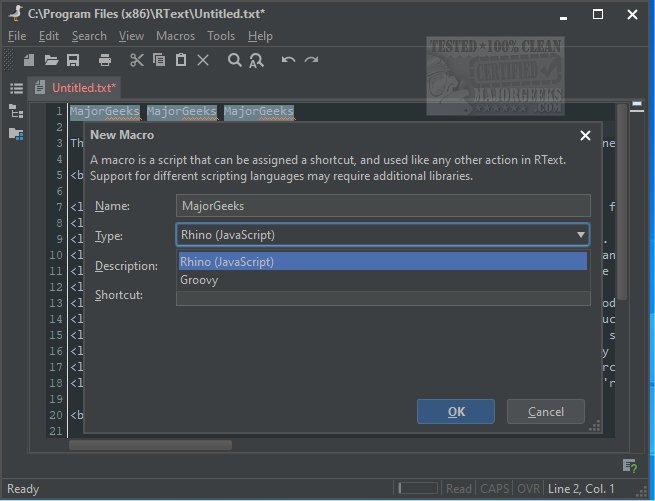Click the New file toolbar icon
This screenshot has width=655, height=501.
[29, 60]
